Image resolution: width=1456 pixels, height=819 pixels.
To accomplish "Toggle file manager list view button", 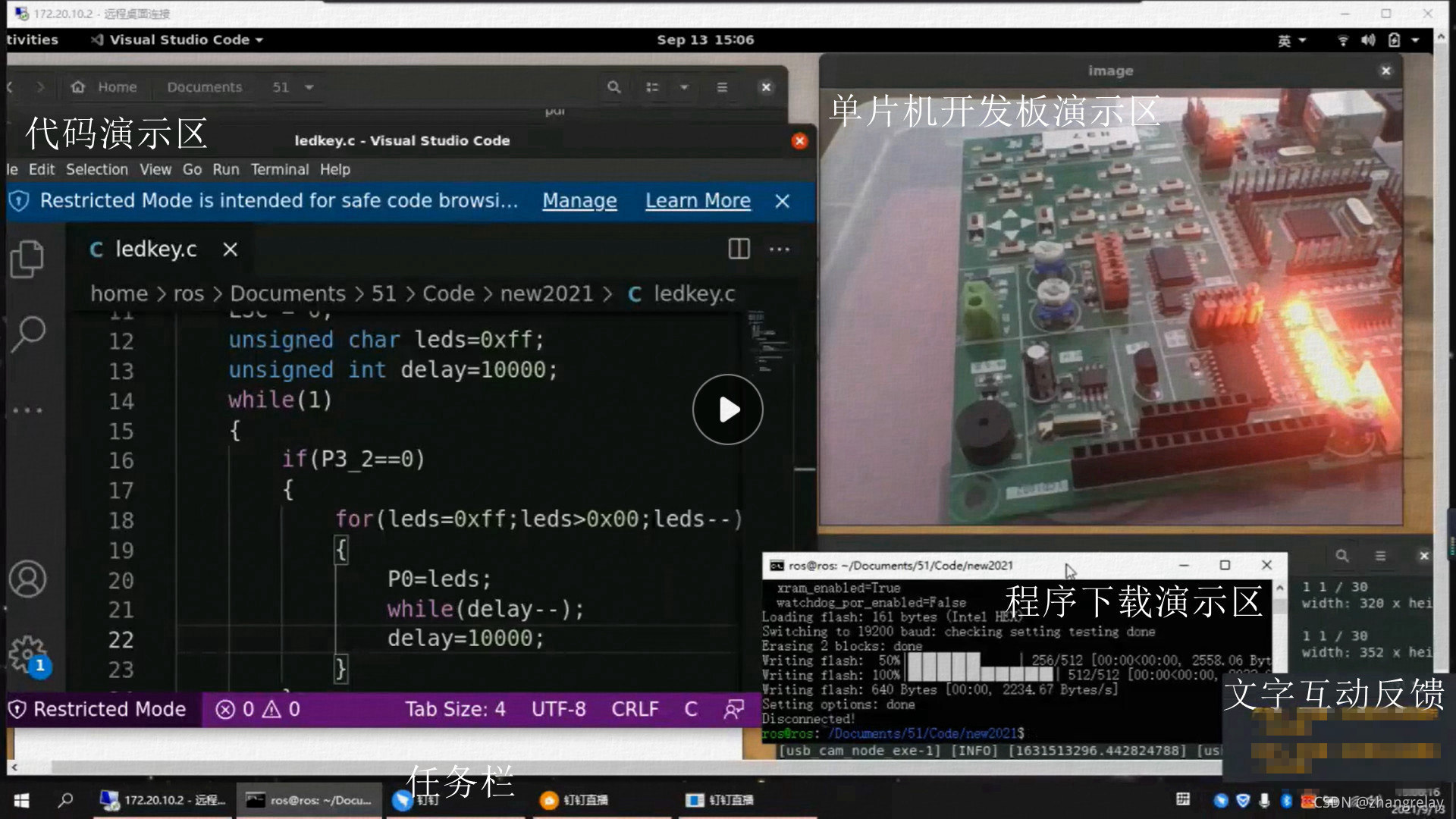I will [x=652, y=87].
